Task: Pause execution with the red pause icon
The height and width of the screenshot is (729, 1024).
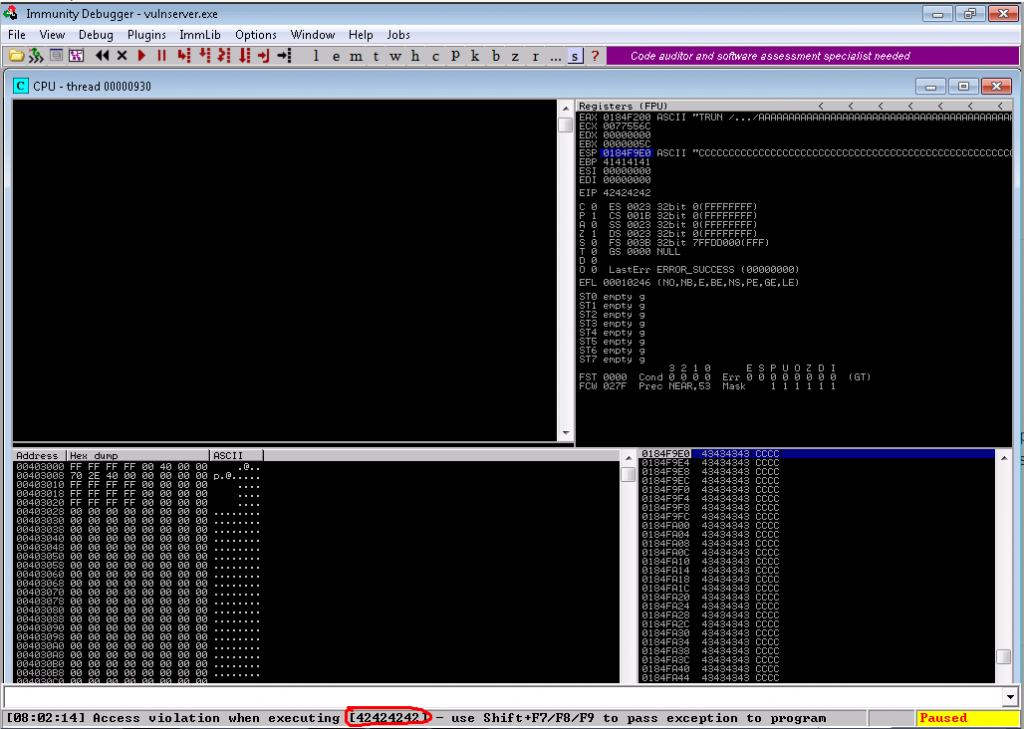Action: tap(161, 56)
